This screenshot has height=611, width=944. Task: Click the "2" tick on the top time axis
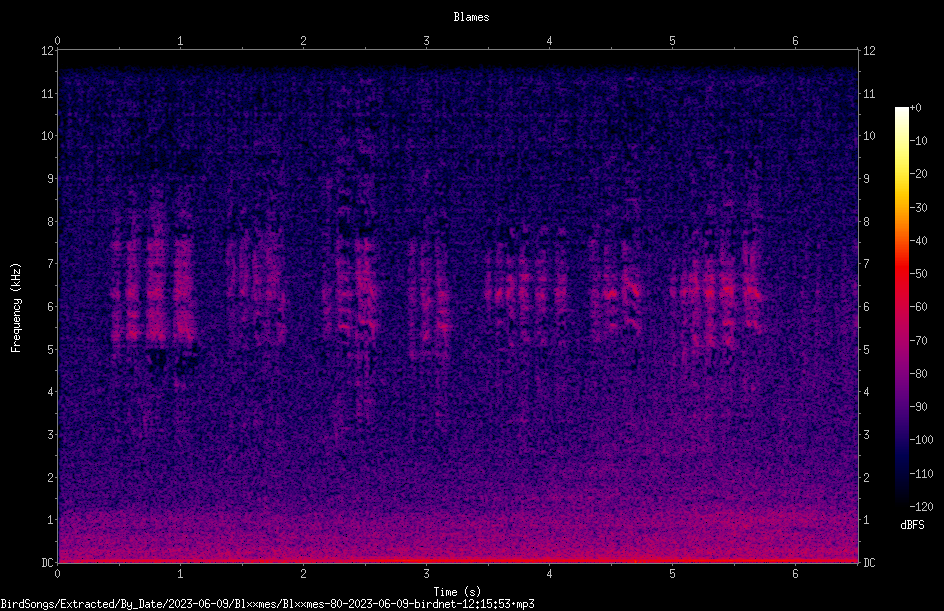click(303, 41)
